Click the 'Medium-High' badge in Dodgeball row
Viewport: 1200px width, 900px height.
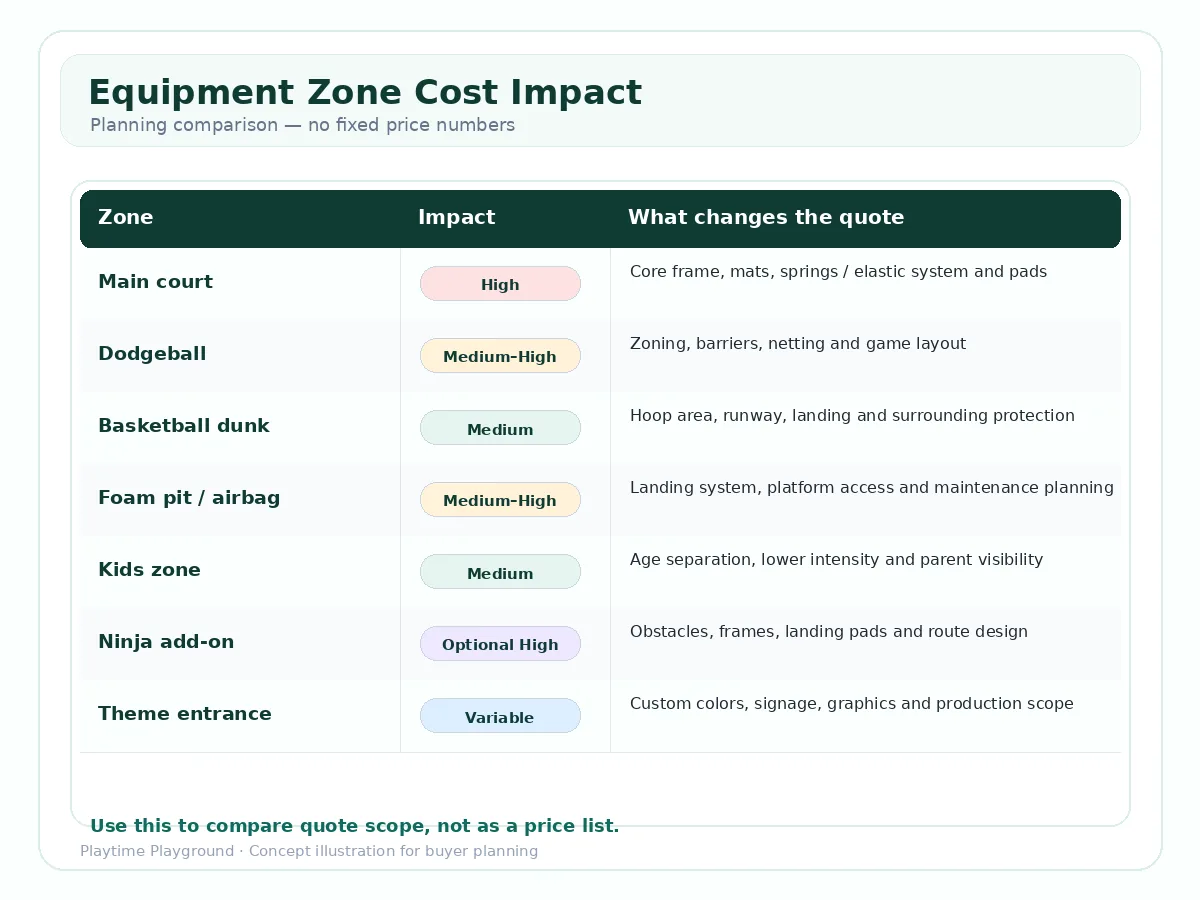(500, 356)
